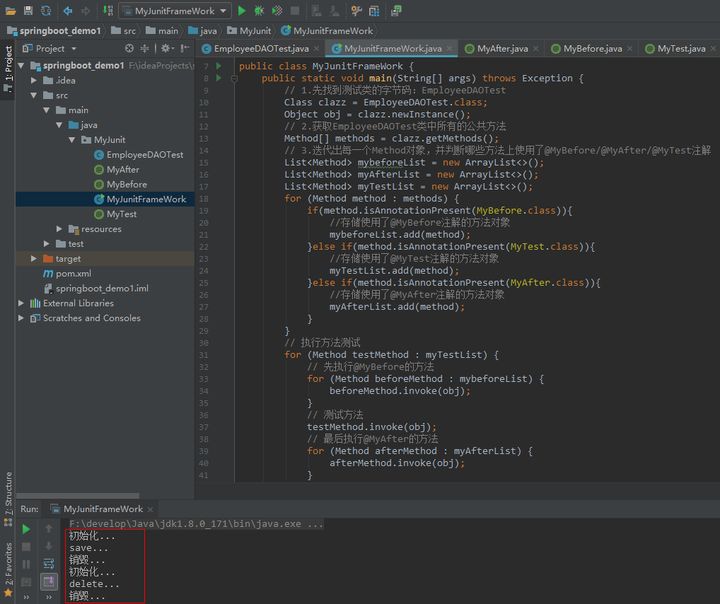Screen dimensions: 720x604
Task: Collapse the java folder in the tree
Action: point(59,125)
